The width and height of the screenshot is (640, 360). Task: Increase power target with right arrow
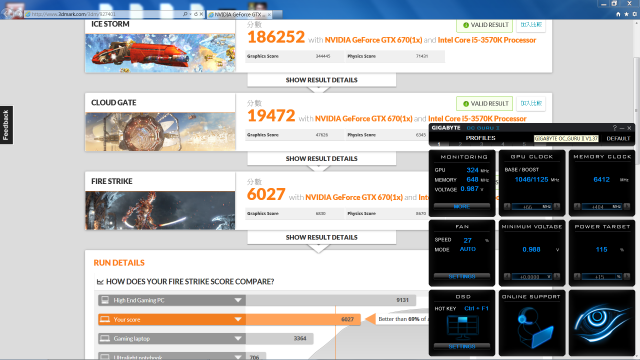(627, 277)
